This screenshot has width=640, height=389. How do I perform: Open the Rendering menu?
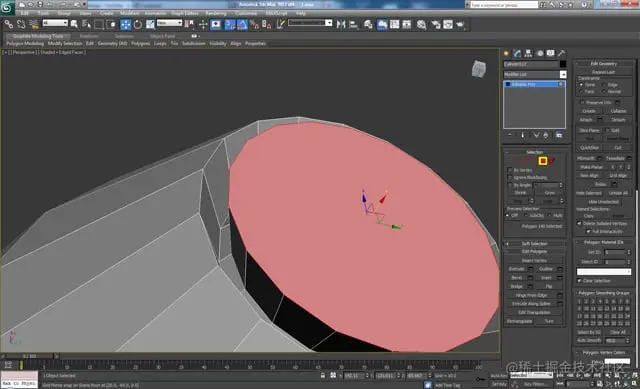pyautogui.click(x=216, y=13)
